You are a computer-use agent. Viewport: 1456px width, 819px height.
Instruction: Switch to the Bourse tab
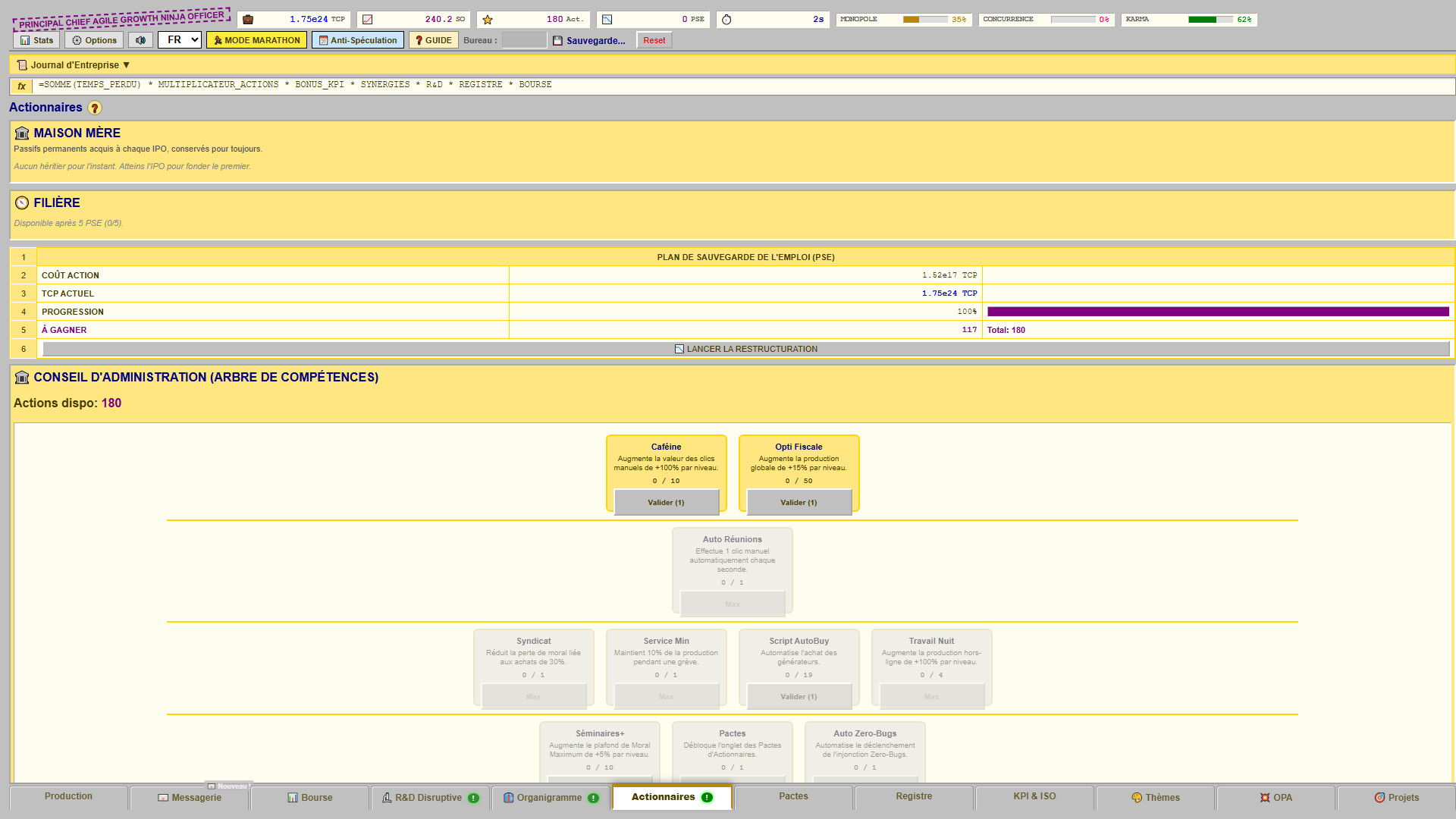[x=310, y=798]
